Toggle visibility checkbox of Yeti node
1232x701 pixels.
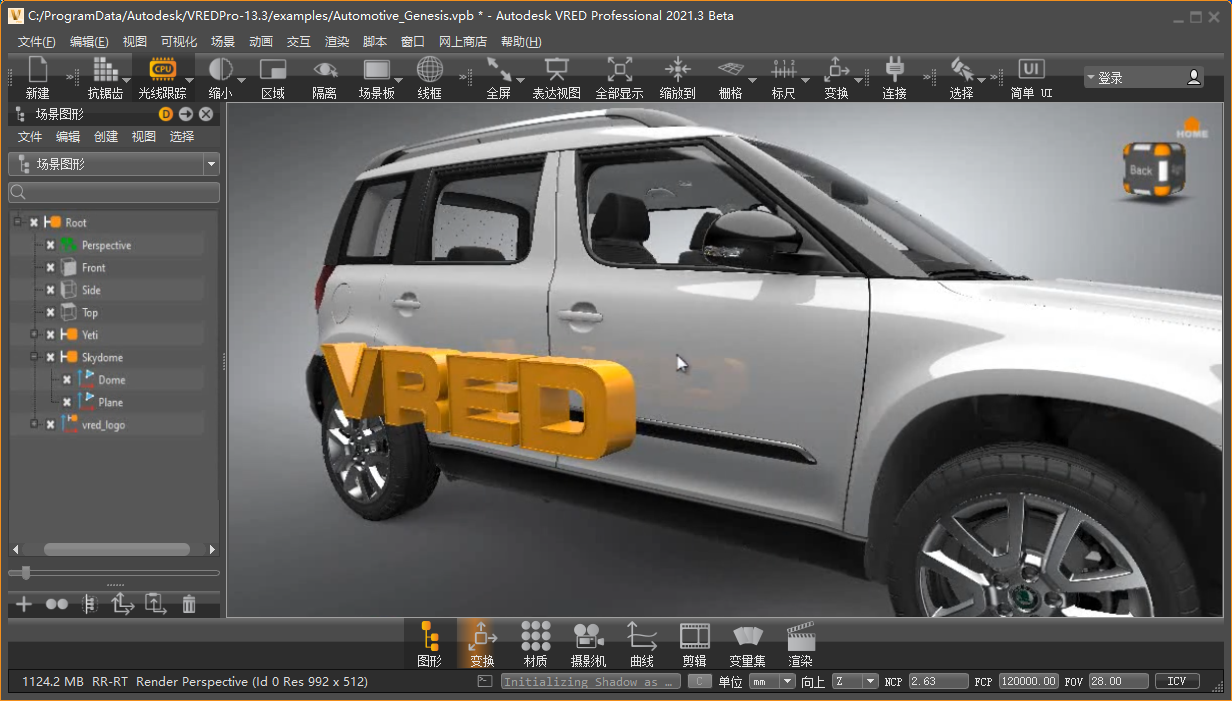tap(50, 335)
